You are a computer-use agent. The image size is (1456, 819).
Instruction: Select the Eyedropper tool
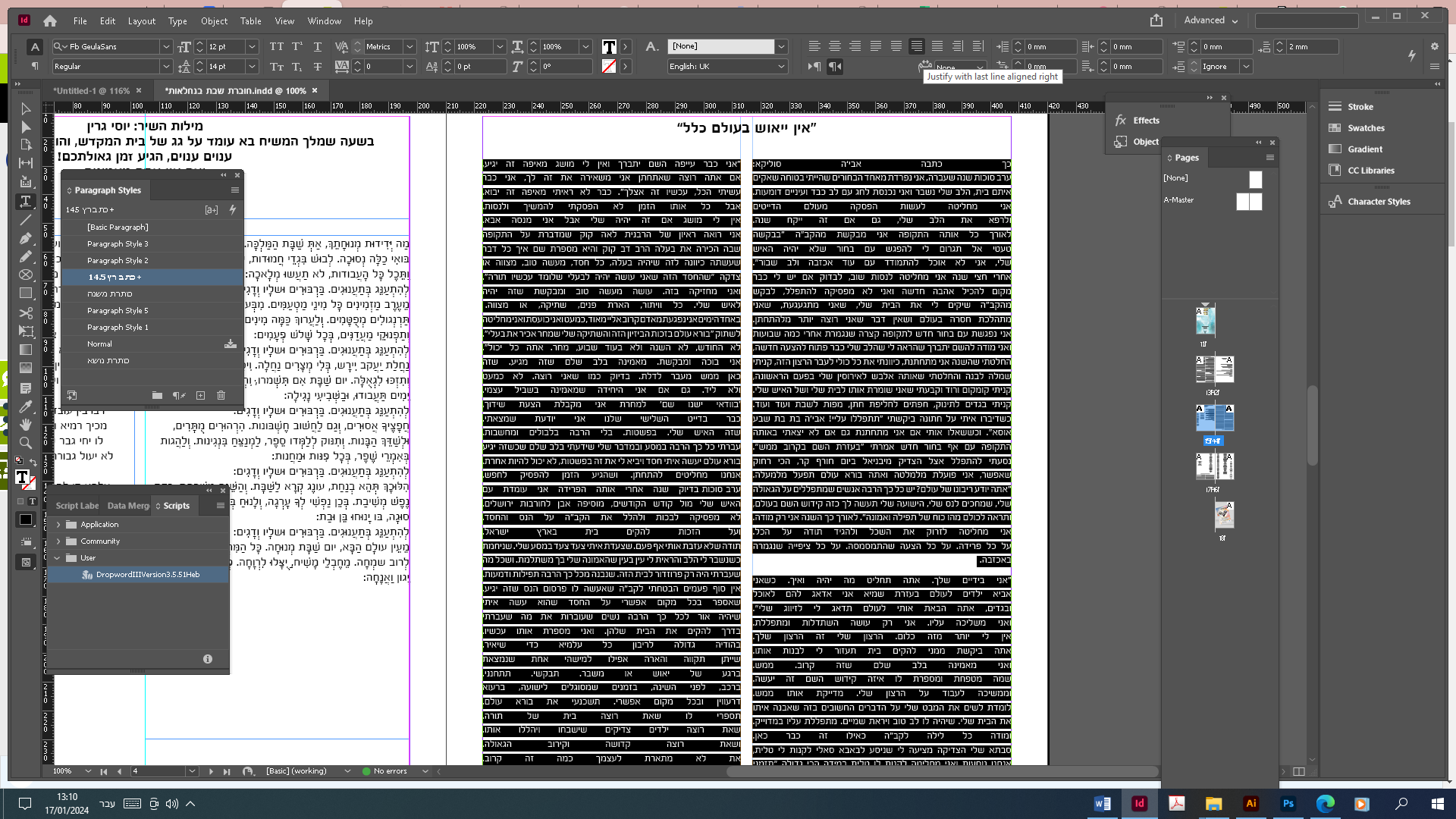pos(26,406)
